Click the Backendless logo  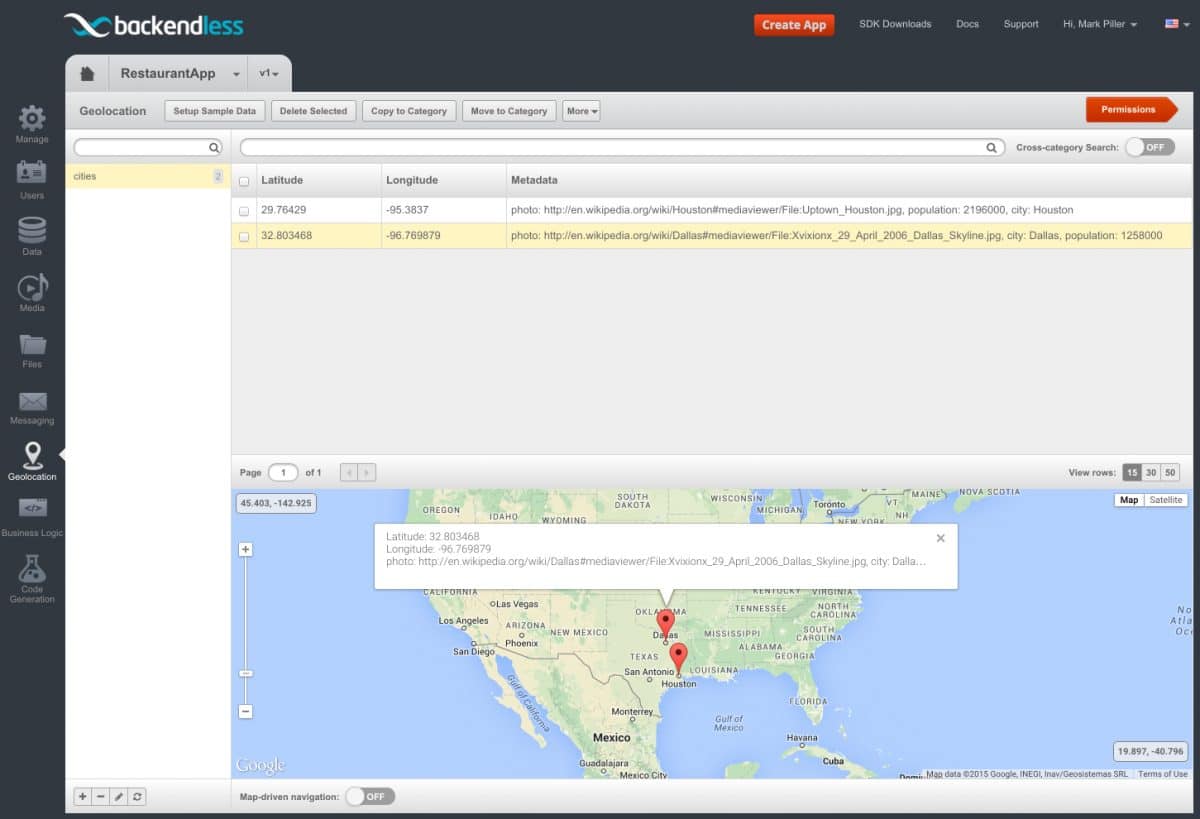[x=153, y=24]
